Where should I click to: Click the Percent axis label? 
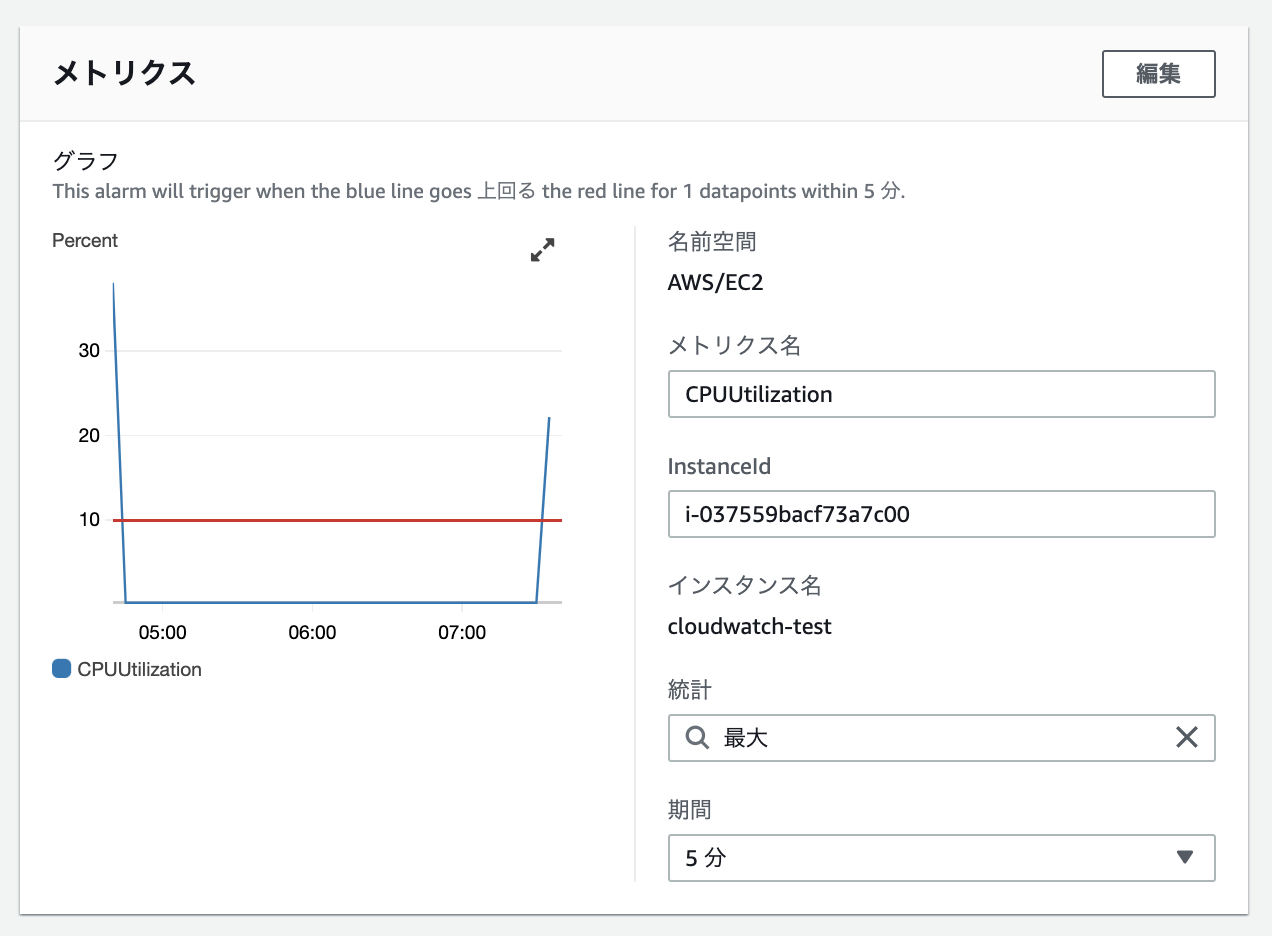[x=85, y=241]
